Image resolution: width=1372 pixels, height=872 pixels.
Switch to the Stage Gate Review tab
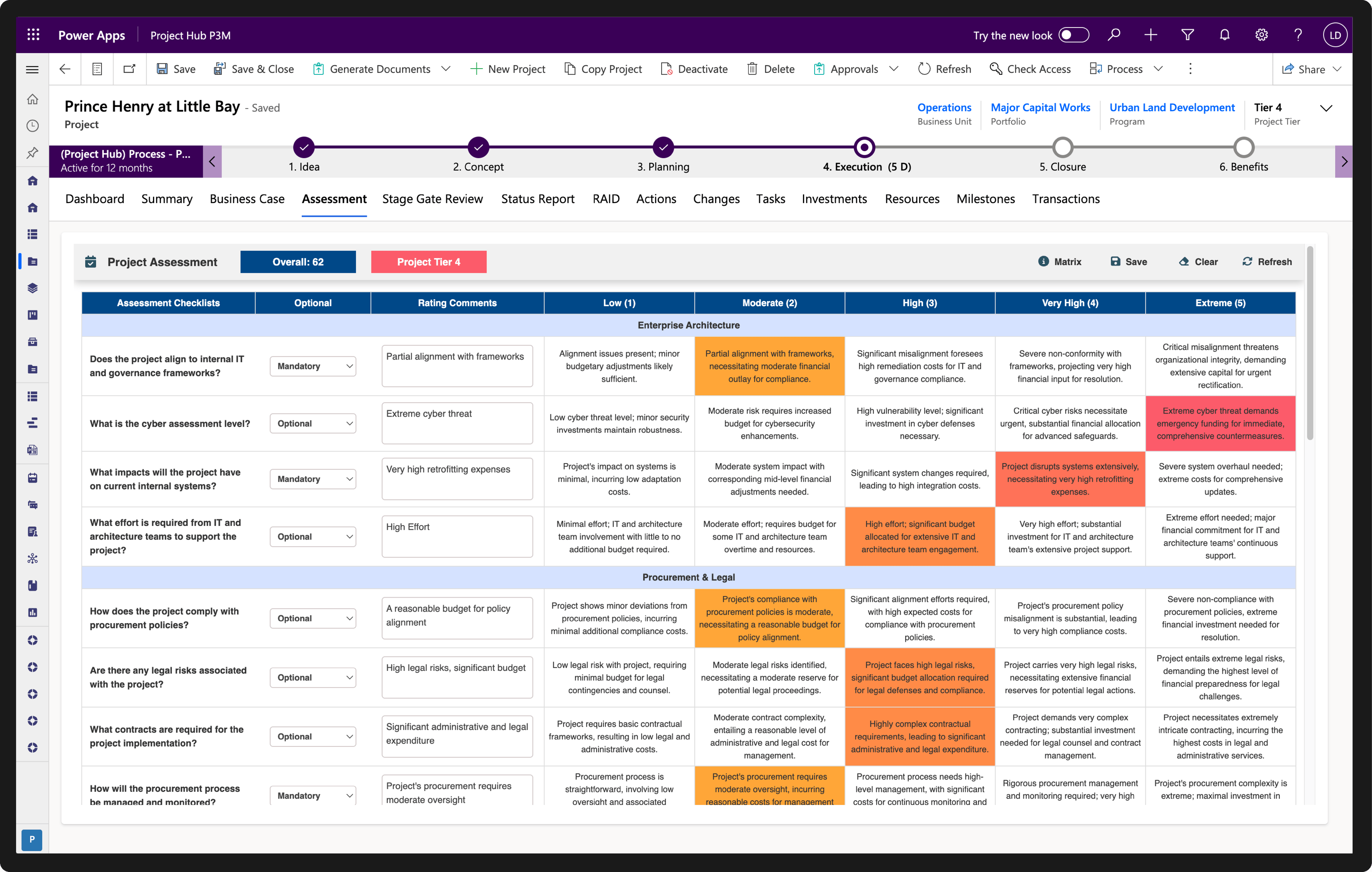(x=432, y=199)
